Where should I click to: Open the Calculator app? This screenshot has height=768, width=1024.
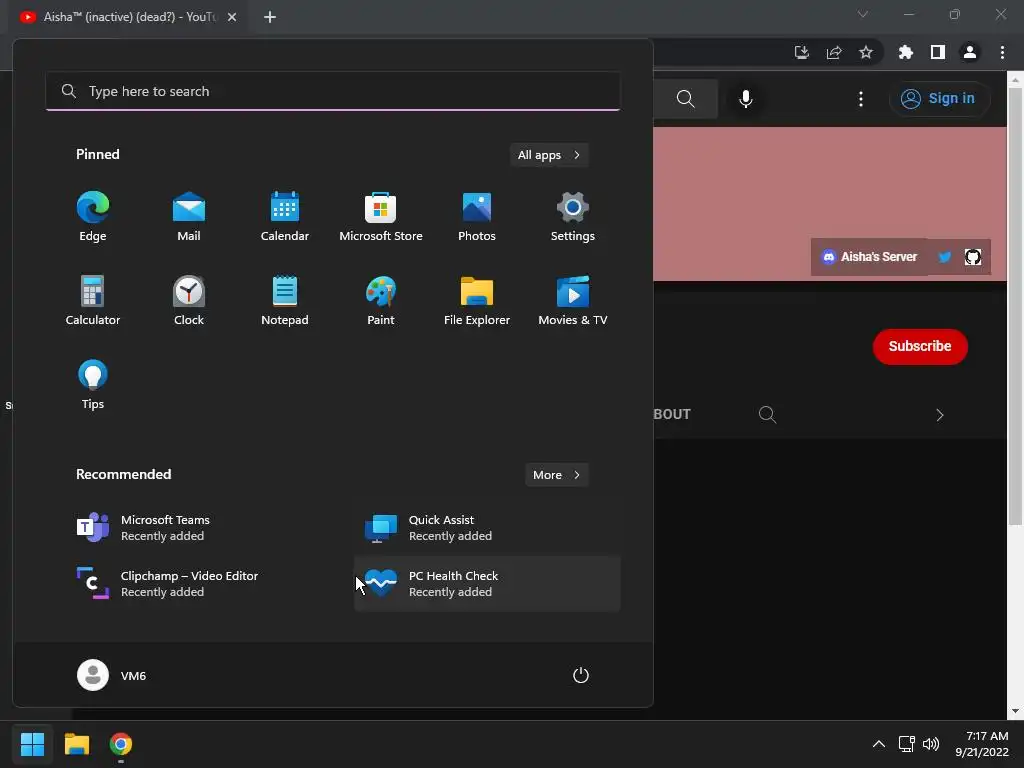click(x=93, y=300)
